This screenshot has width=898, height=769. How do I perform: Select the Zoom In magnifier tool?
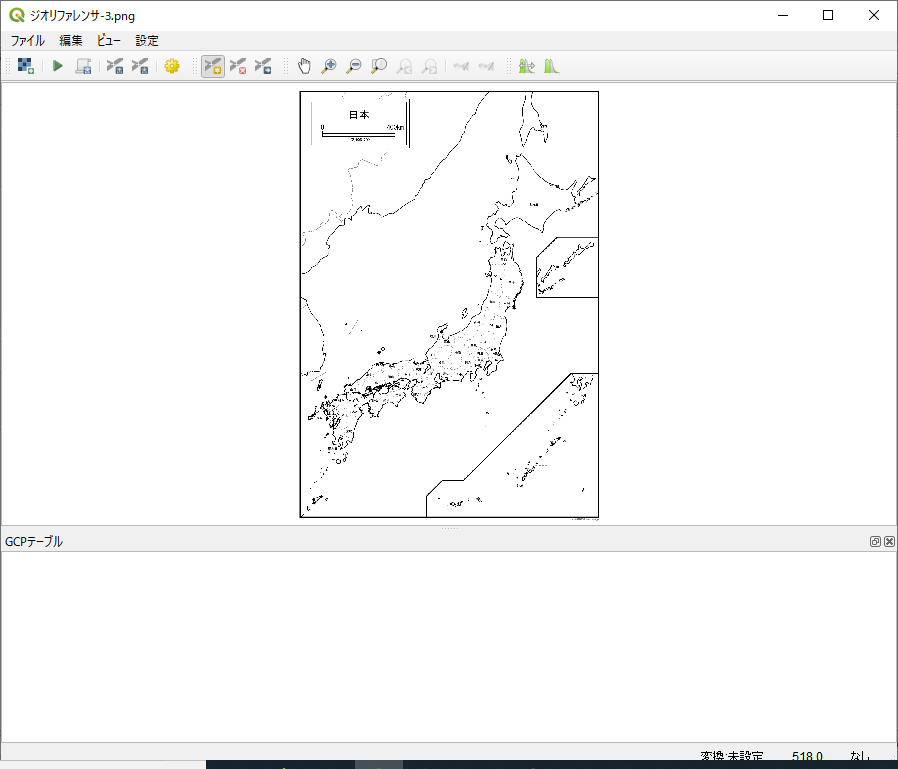[x=329, y=66]
